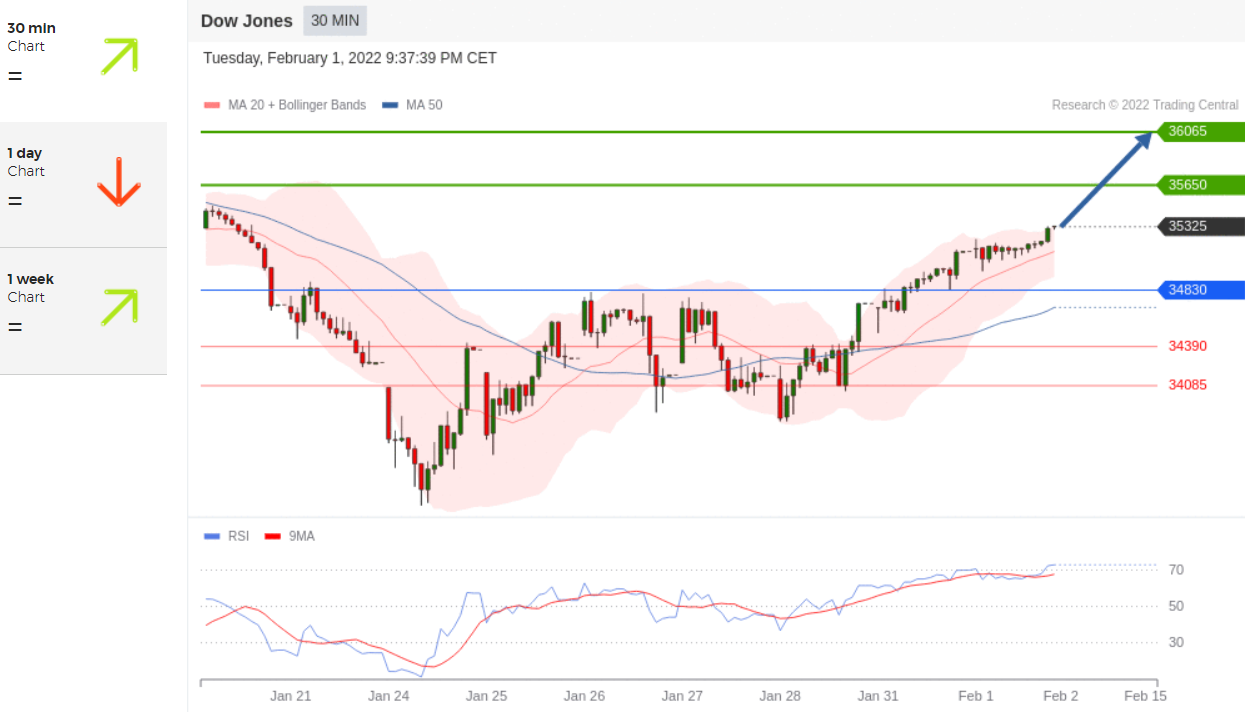This screenshot has height=712, width=1245.
Task: Click the Jan 26 date on the axis
Action: [584, 696]
